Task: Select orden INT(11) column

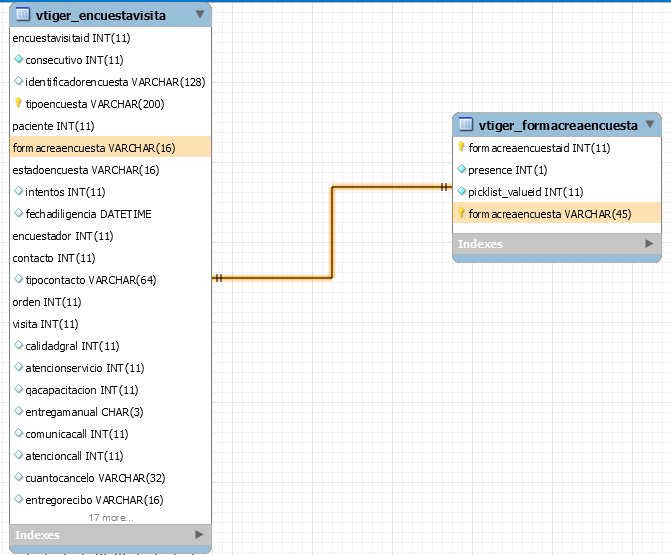Action: (110, 302)
